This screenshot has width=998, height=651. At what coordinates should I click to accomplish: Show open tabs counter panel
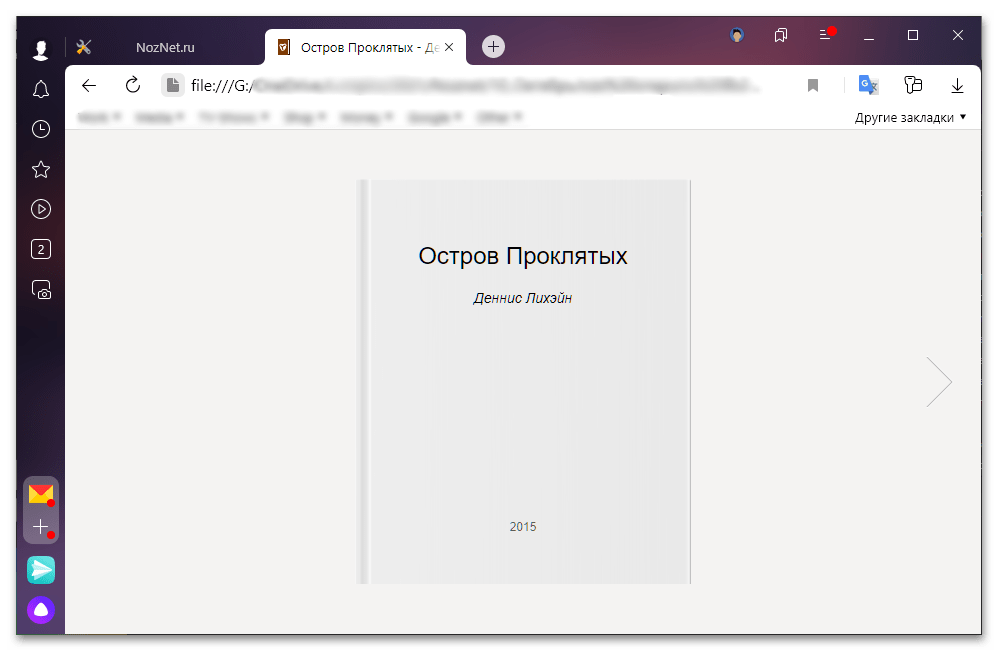coord(41,250)
